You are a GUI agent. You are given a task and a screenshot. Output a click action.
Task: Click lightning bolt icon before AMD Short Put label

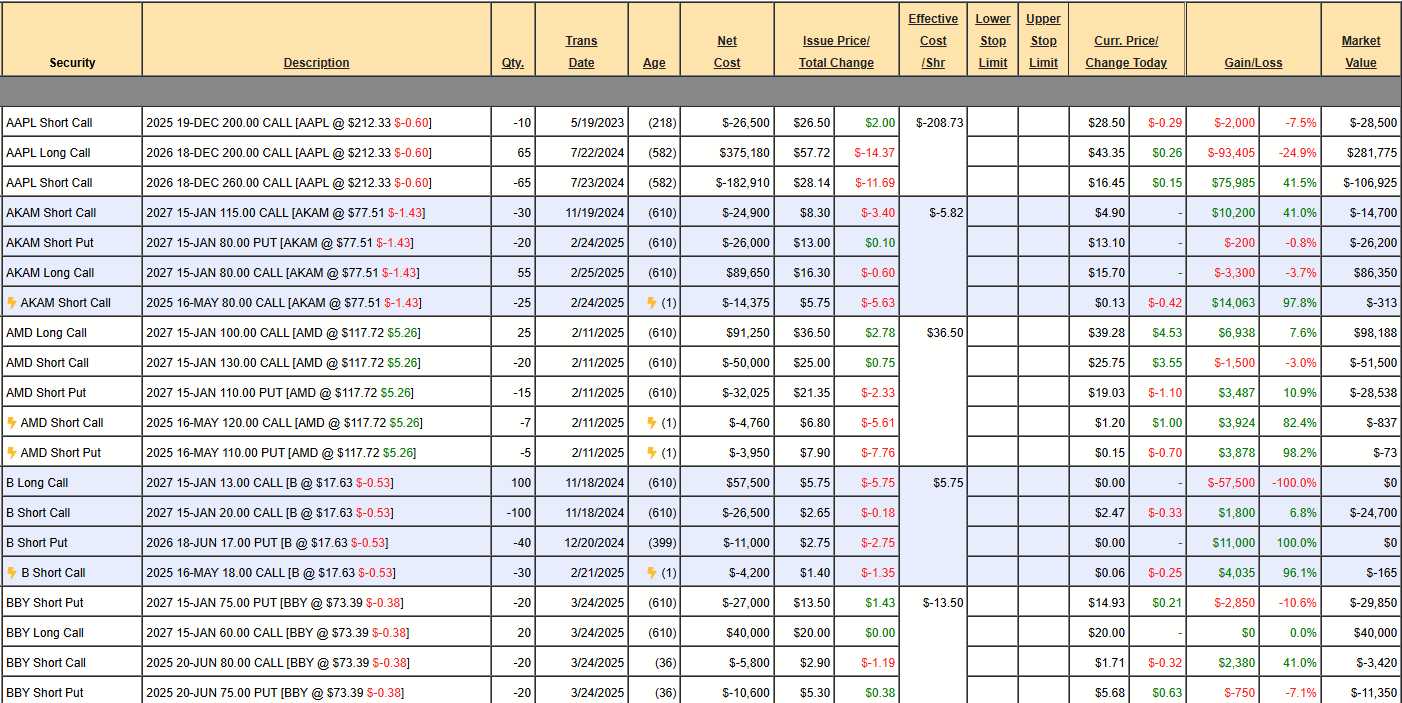point(12,452)
